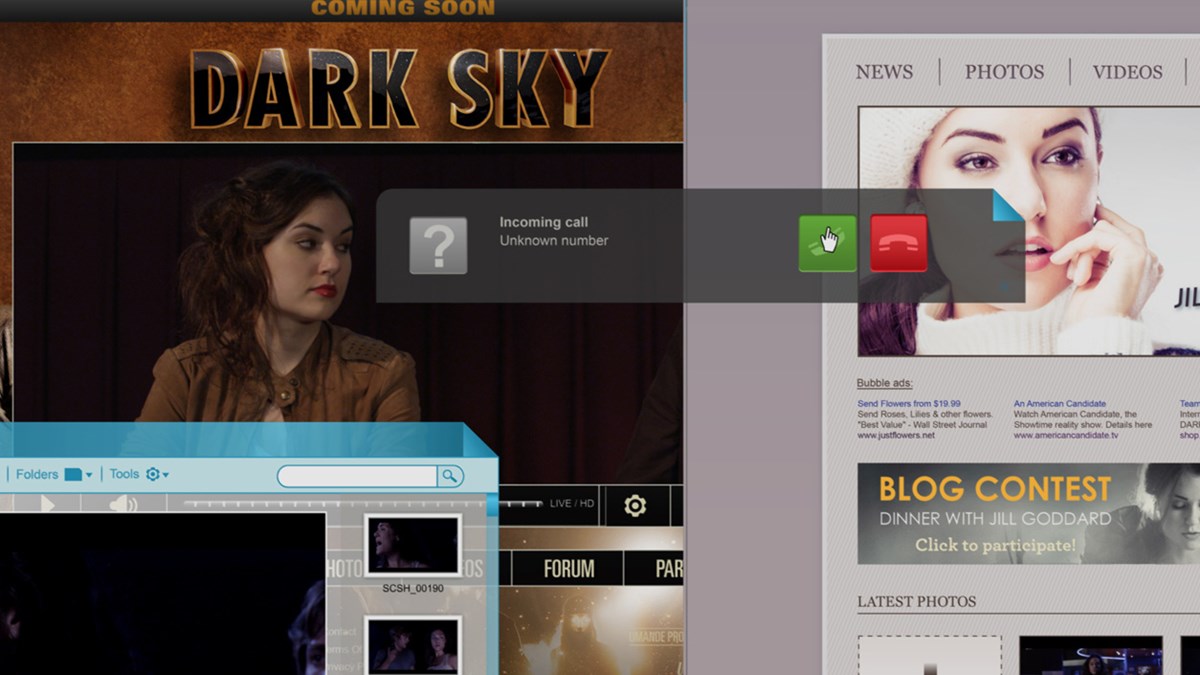The width and height of the screenshot is (1200, 675).
Task: Expand the Tools gear dropdown
Action: pyautogui.click(x=157, y=474)
